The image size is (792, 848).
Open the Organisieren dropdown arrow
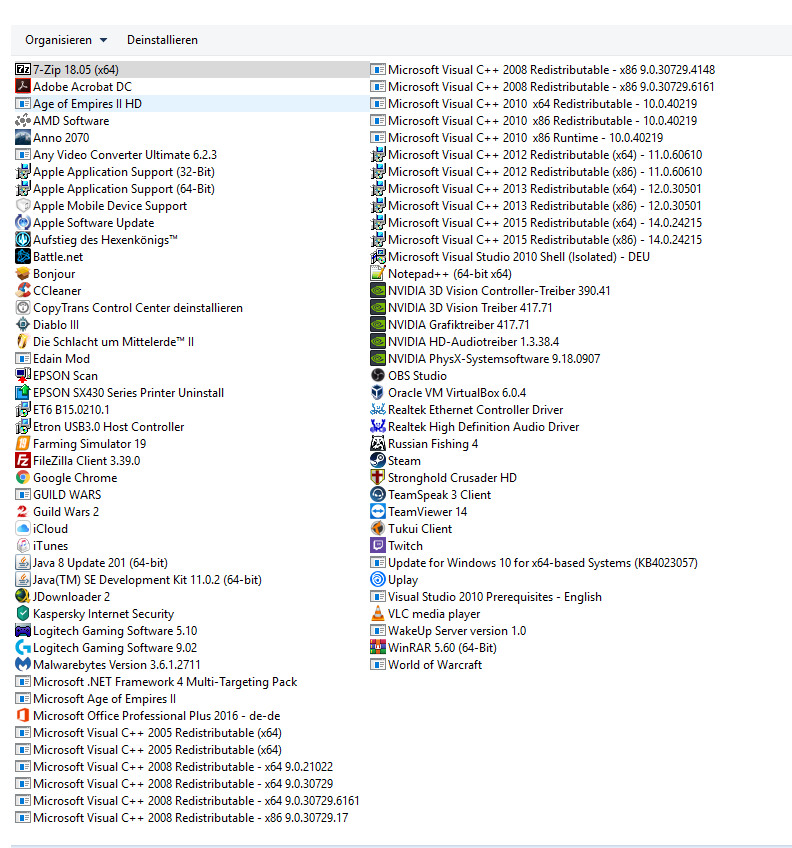pyautogui.click(x=103, y=40)
